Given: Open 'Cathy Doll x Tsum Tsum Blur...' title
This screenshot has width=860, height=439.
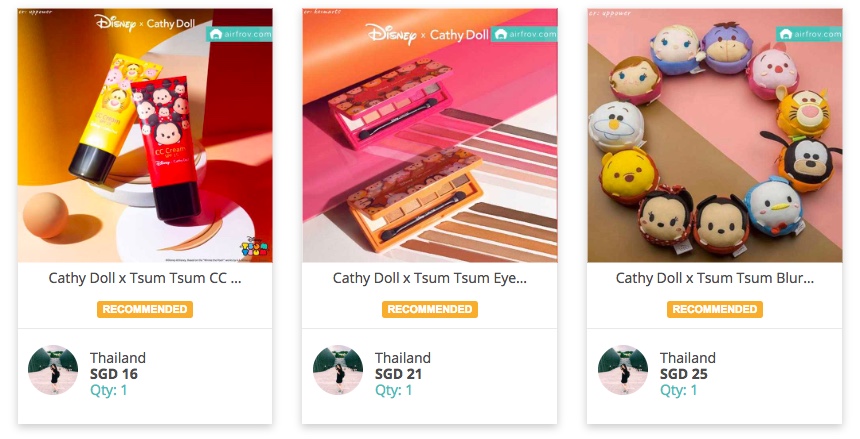Looking at the screenshot, I should 715,278.
